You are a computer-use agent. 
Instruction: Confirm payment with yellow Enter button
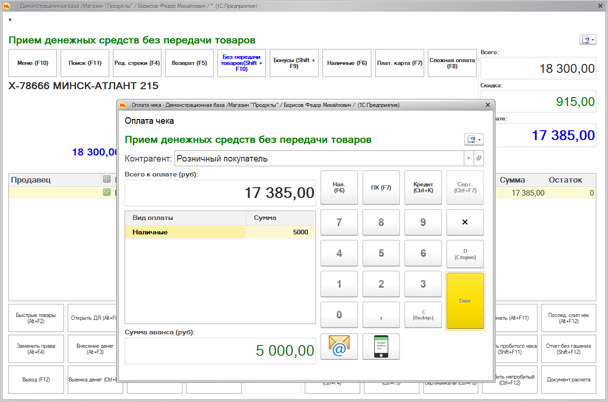pos(465,301)
